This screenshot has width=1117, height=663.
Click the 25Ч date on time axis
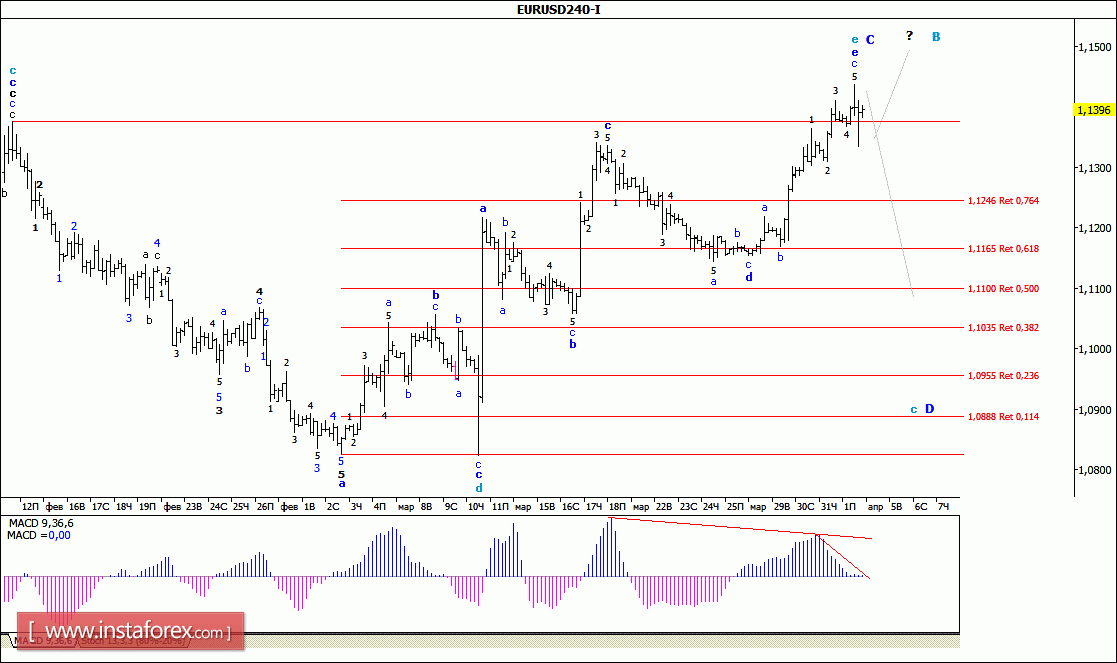tap(241, 506)
